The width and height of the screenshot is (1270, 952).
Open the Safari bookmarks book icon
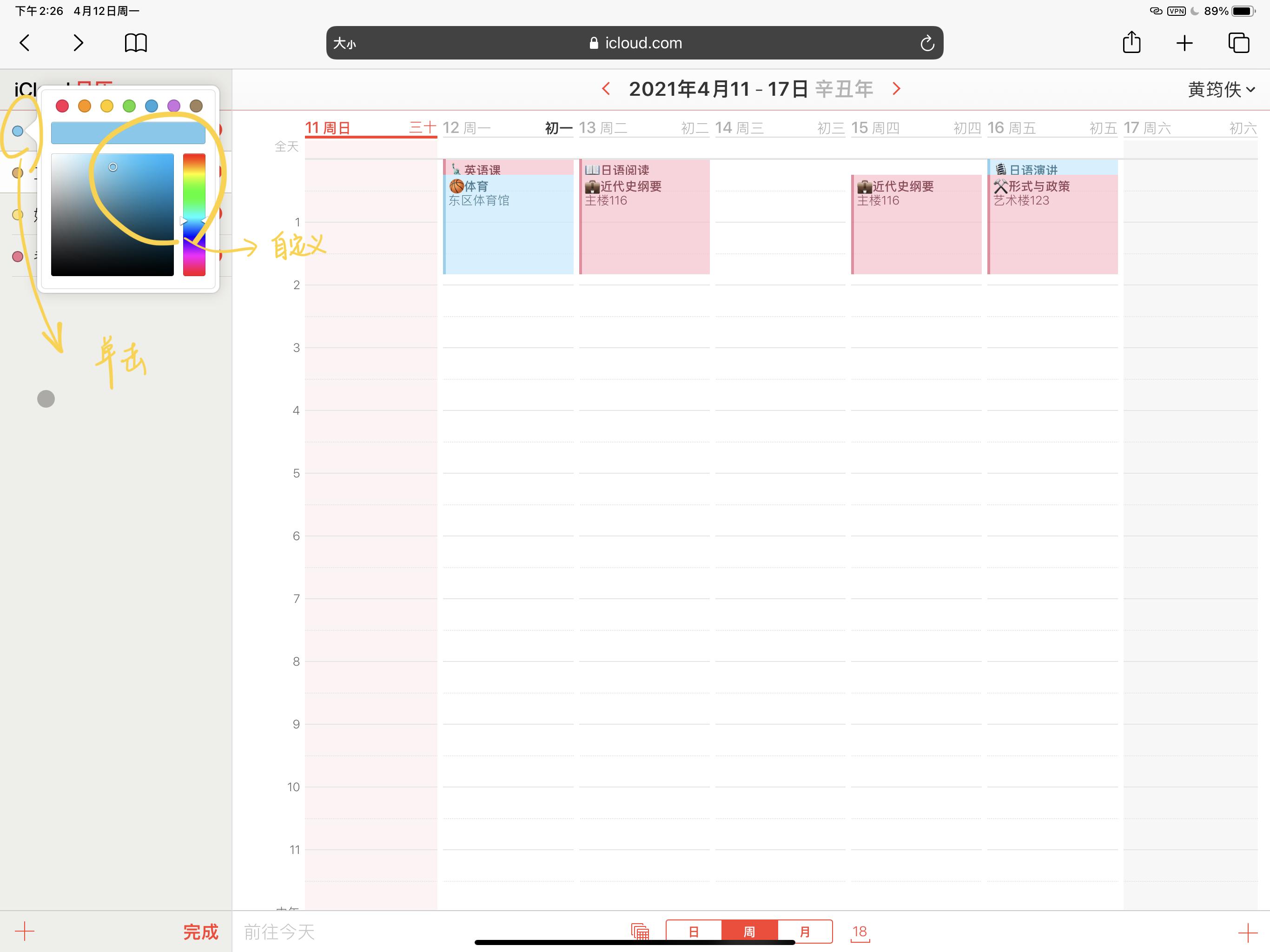135,42
